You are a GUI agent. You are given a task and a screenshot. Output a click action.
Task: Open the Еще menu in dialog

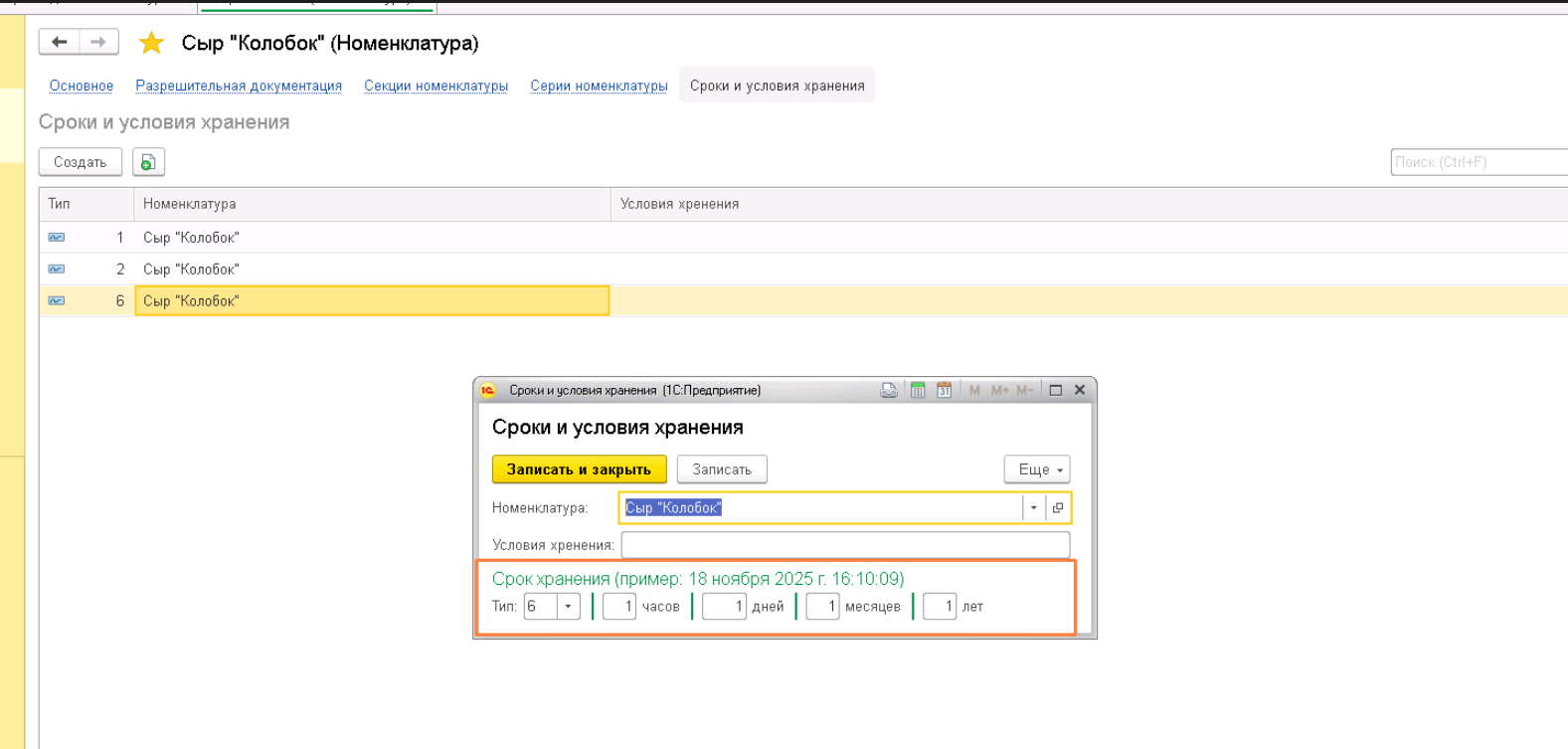(x=1037, y=469)
